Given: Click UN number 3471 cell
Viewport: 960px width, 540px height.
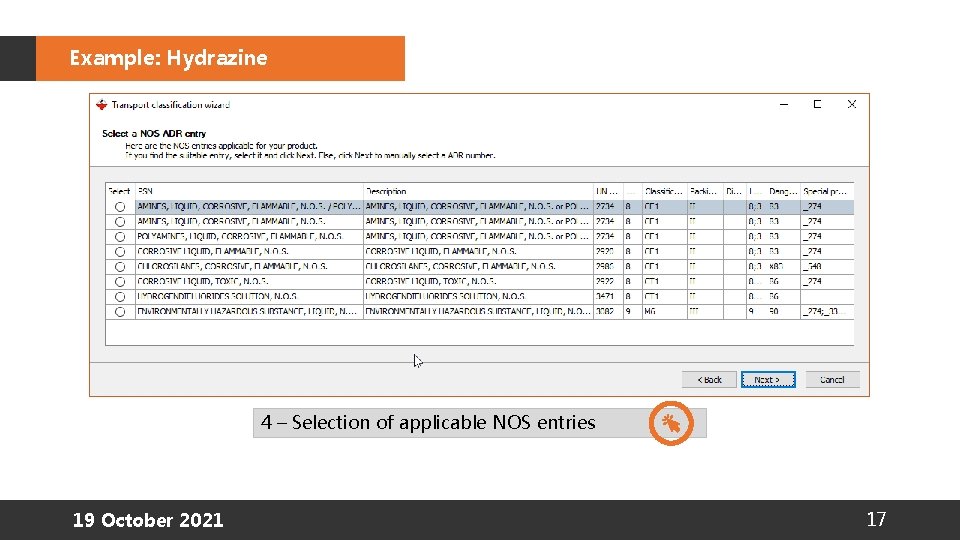Looking at the screenshot, I should pyautogui.click(x=608, y=296).
